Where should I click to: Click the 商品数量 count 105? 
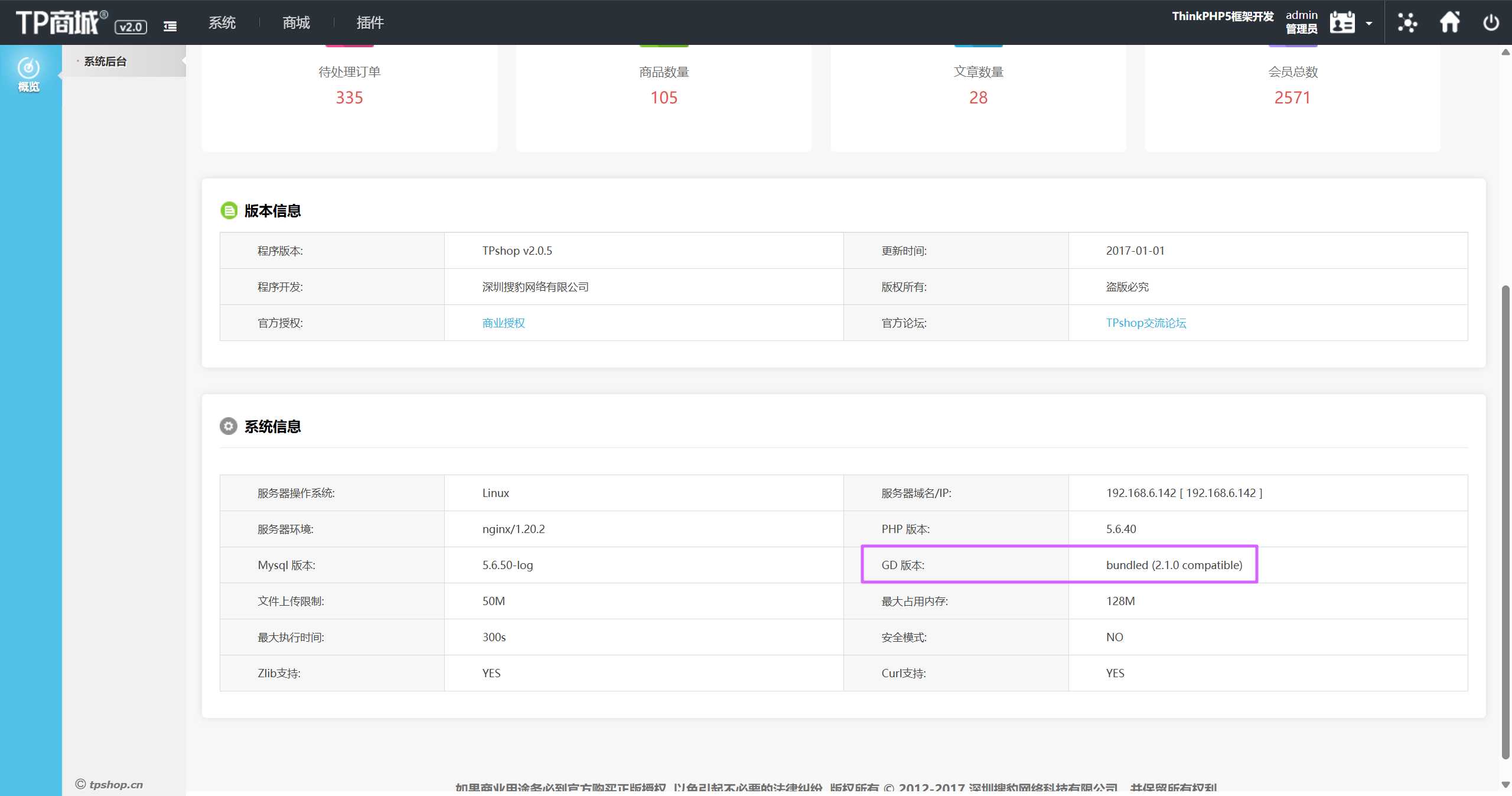coord(664,98)
